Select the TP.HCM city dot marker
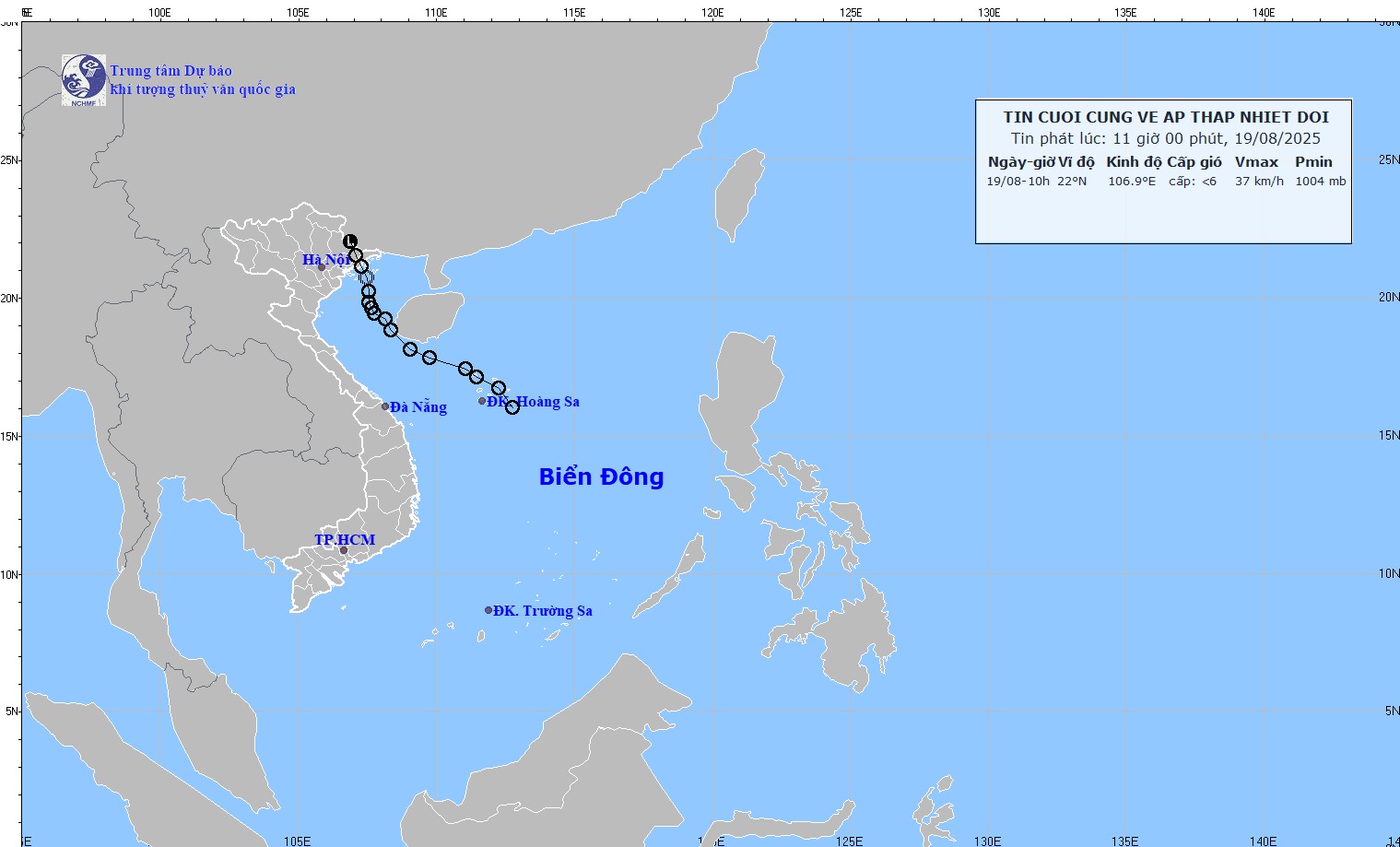1400x847 pixels. [x=344, y=551]
